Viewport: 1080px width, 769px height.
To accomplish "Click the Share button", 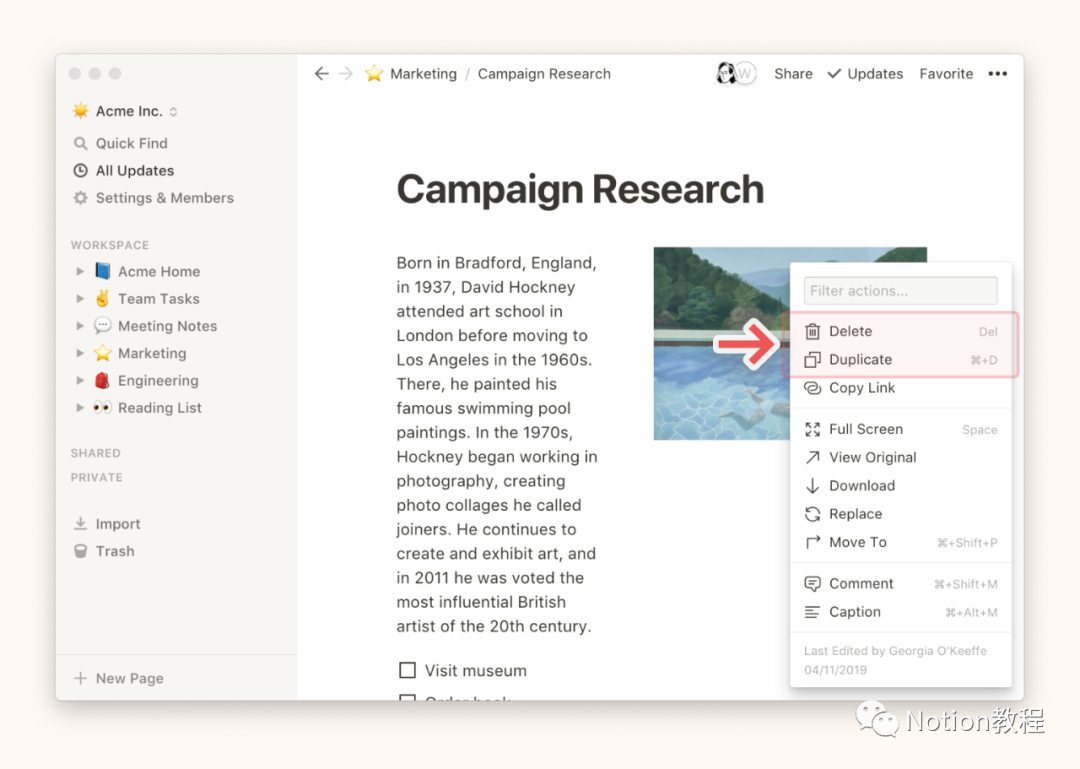I will click(793, 74).
